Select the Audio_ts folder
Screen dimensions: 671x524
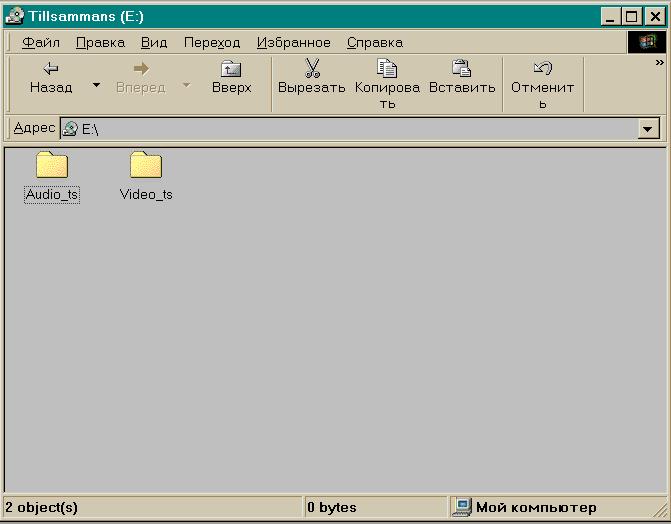click(x=52, y=167)
